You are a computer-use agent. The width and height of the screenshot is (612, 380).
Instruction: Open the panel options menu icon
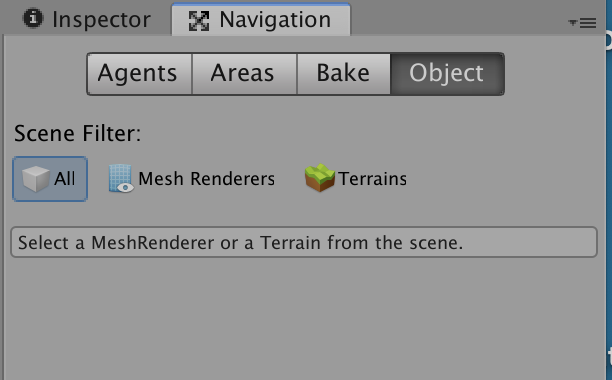[x=582, y=23]
